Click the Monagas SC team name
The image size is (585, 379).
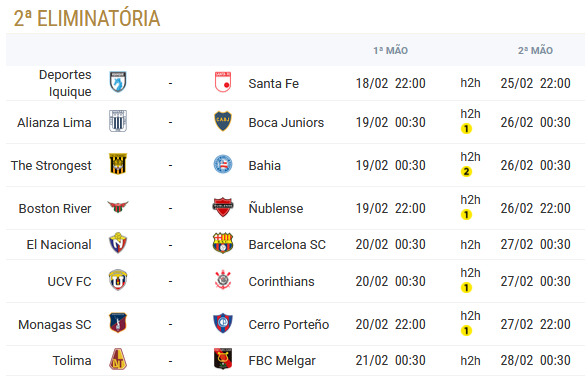coord(54,325)
